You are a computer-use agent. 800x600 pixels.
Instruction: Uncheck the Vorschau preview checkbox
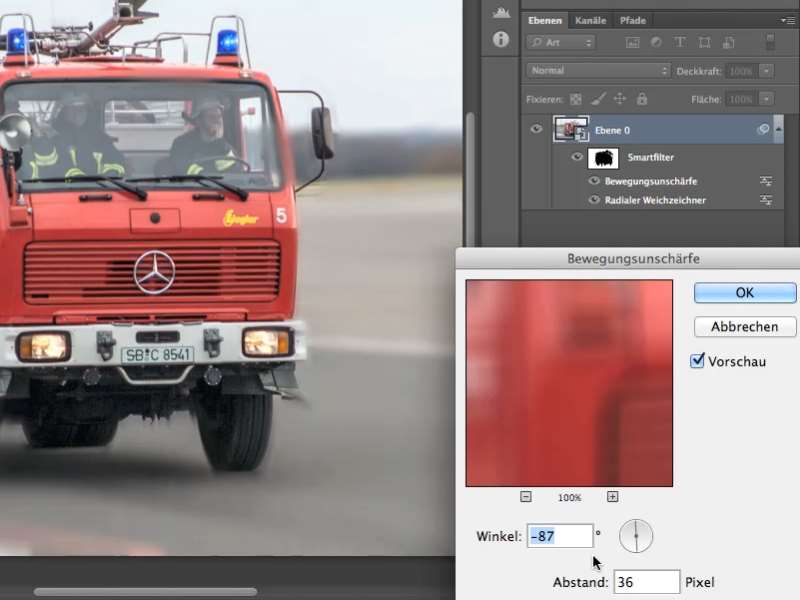tap(697, 361)
